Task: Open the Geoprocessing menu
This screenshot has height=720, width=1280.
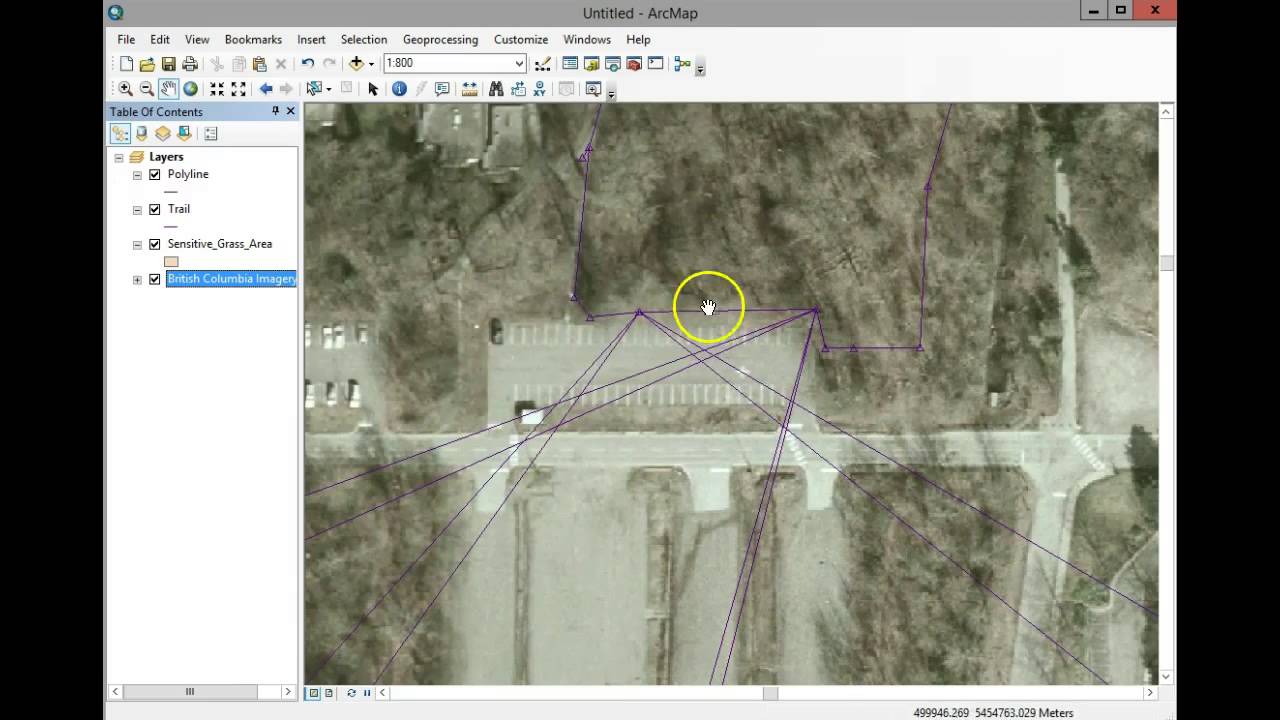Action: (440, 39)
